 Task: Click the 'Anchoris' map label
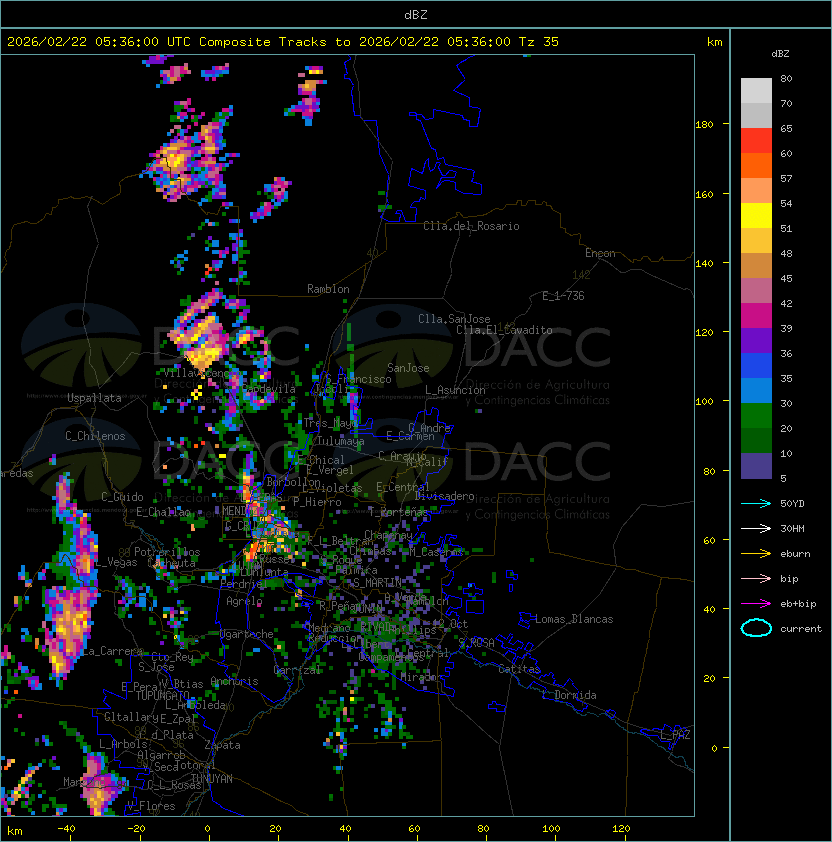[x=234, y=681]
